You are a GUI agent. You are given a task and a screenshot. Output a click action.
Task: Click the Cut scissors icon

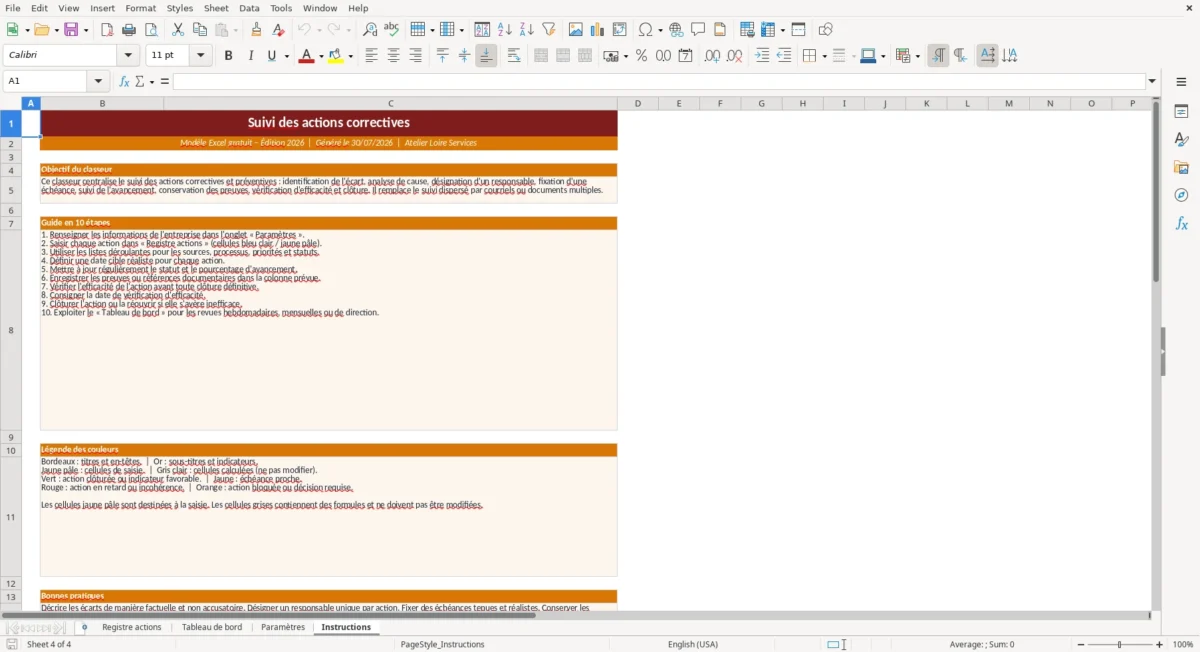[178, 30]
